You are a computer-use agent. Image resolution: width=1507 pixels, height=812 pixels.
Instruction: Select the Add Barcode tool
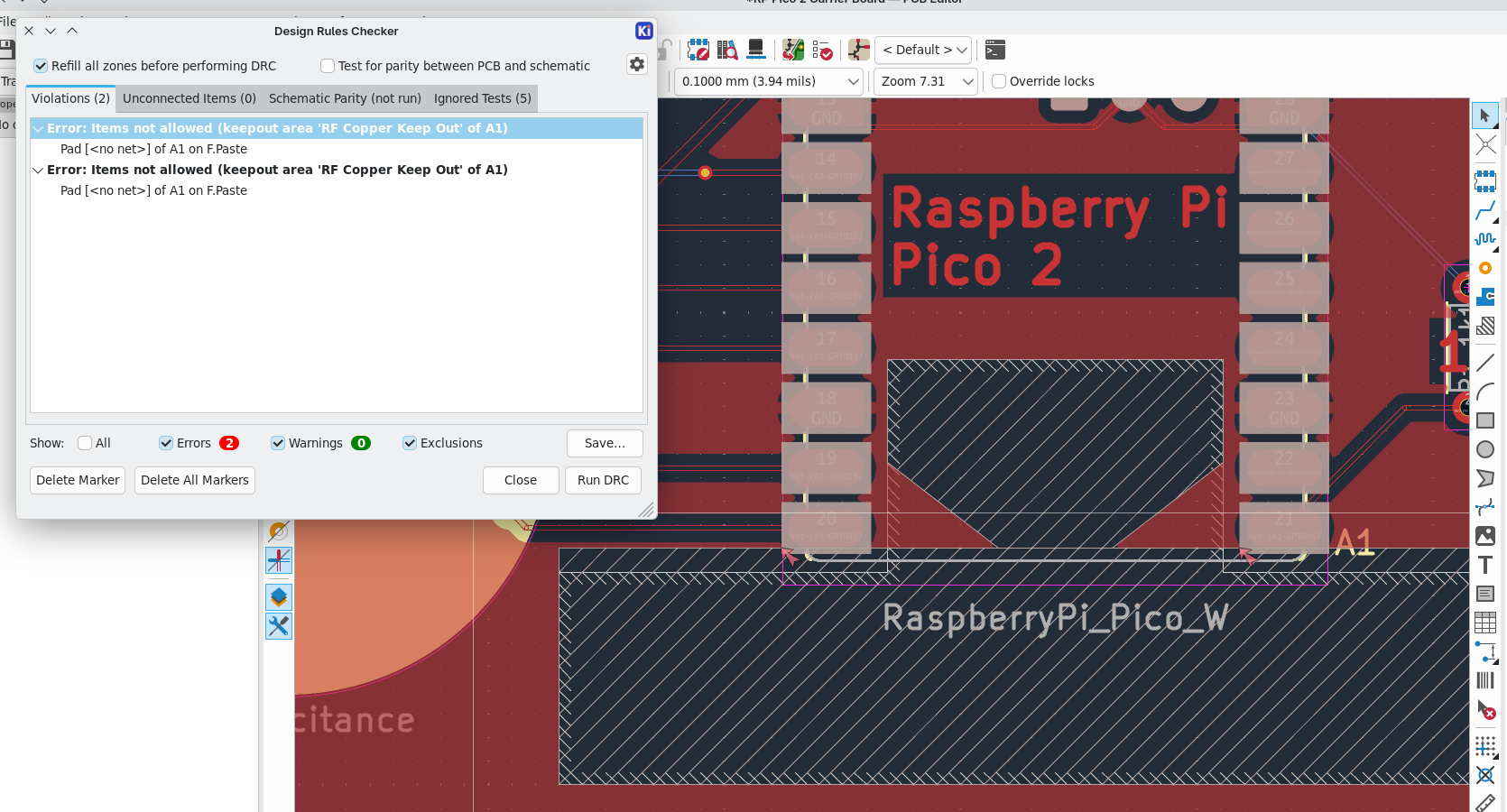tap(1485, 680)
